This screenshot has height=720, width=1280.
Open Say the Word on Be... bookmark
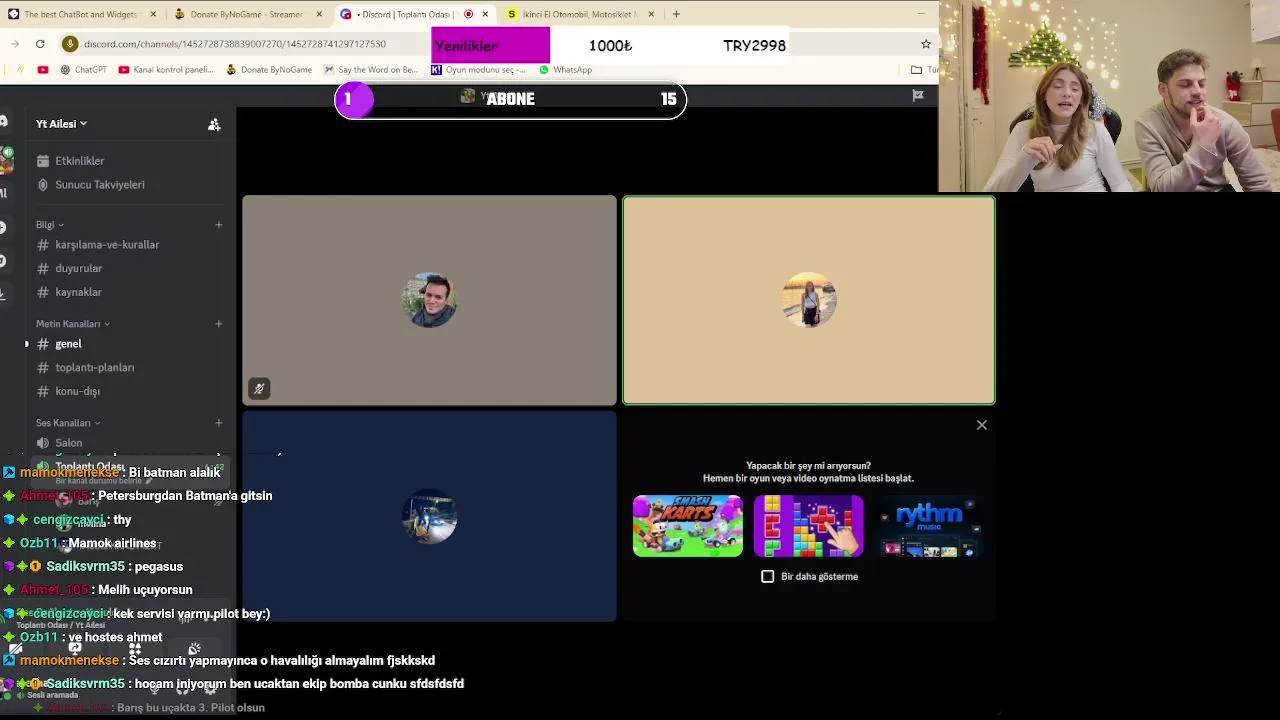pos(370,70)
